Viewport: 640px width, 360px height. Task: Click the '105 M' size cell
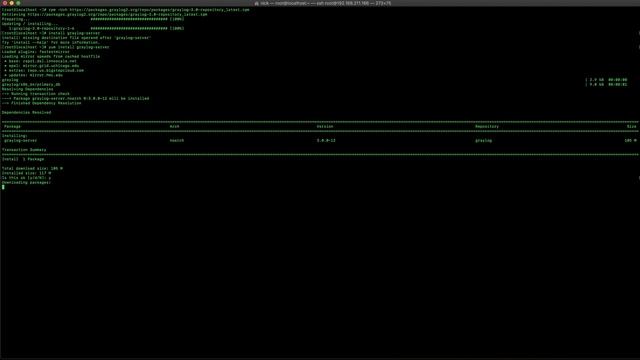click(630, 140)
